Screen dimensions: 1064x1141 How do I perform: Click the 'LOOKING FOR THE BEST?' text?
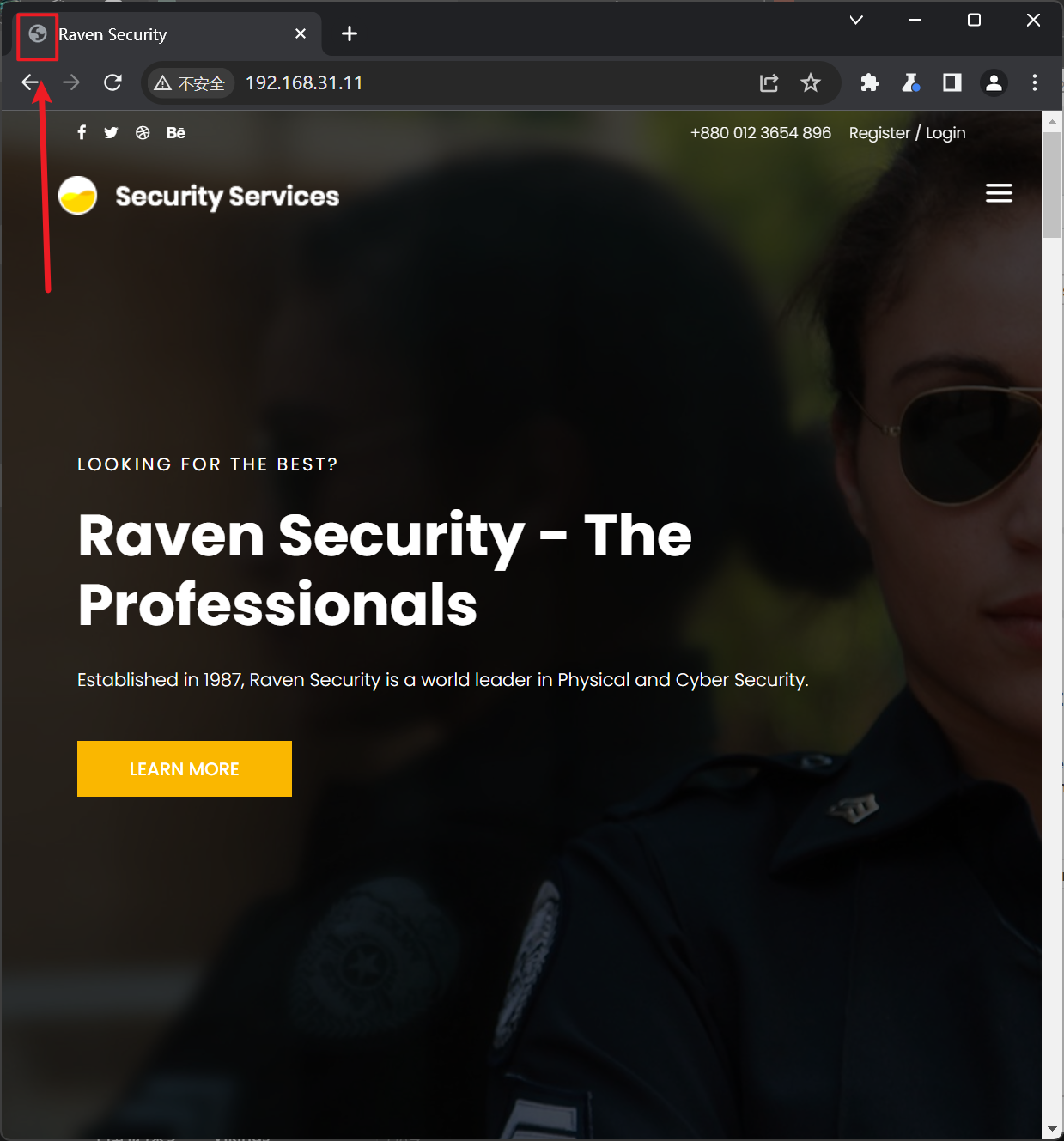(208, 464)
